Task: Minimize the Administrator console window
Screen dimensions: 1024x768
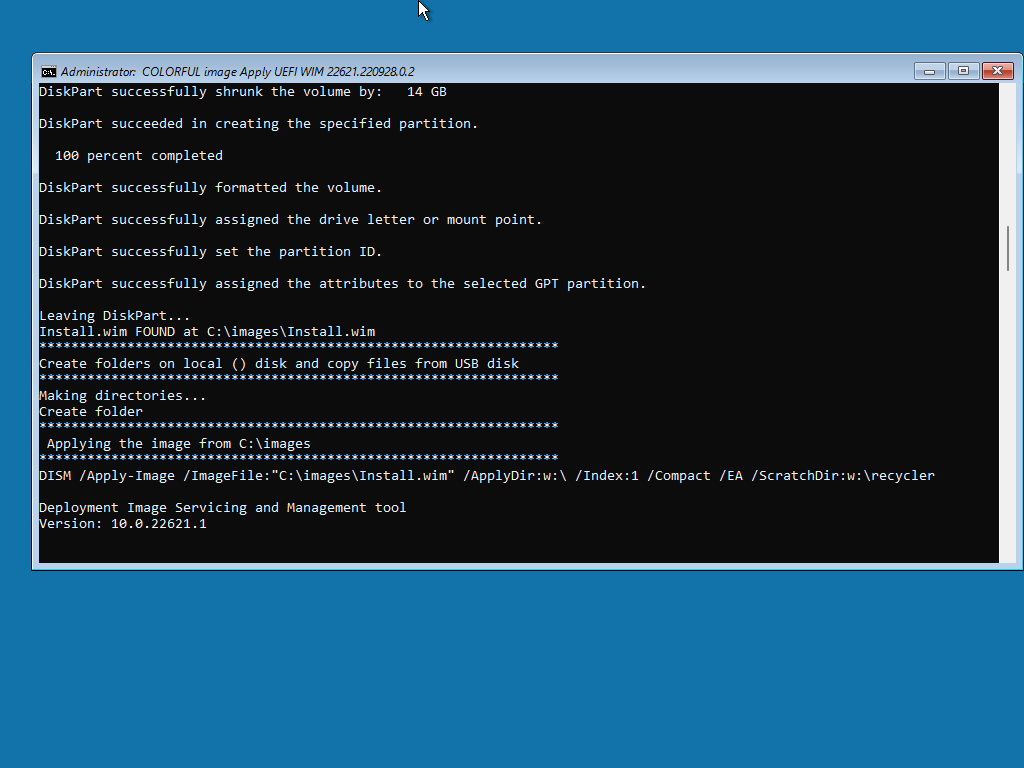Action: (929, 71)
